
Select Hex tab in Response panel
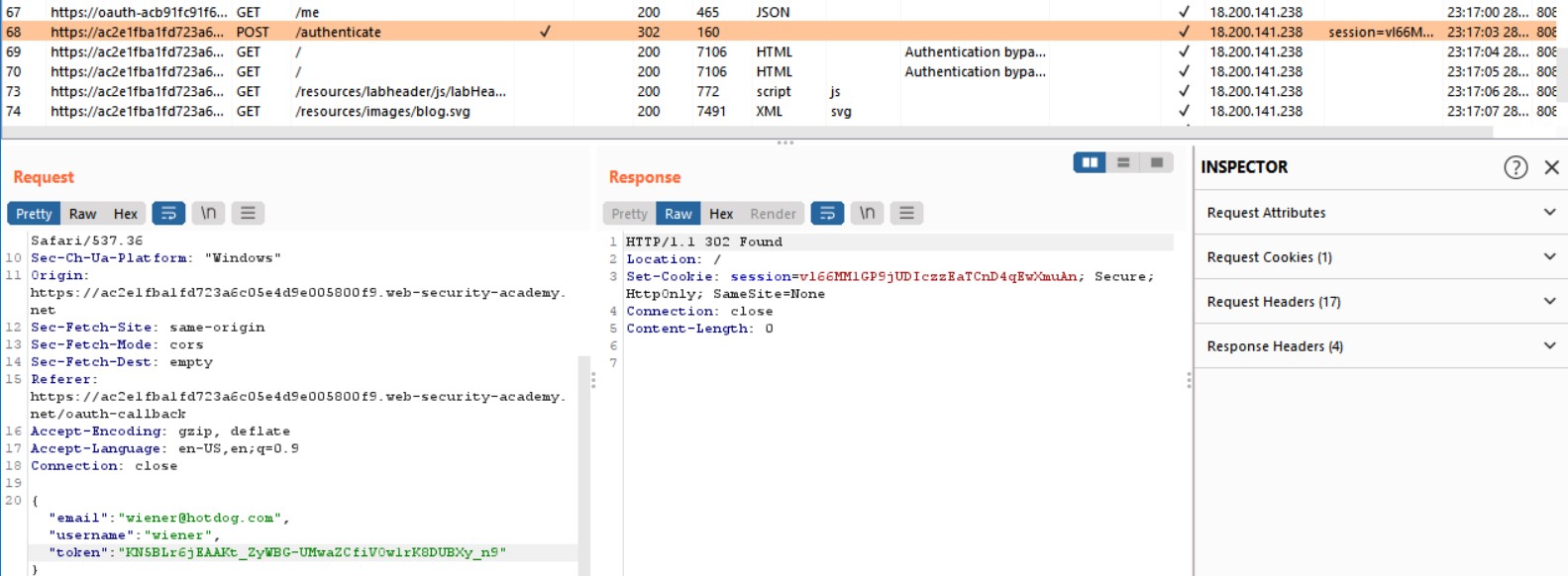[721, 214]
